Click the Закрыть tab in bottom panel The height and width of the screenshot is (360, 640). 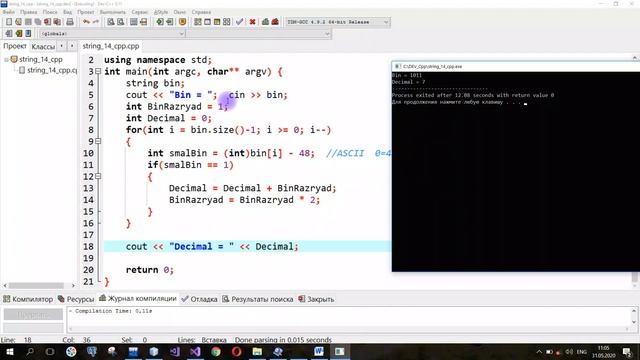(316, 299)
